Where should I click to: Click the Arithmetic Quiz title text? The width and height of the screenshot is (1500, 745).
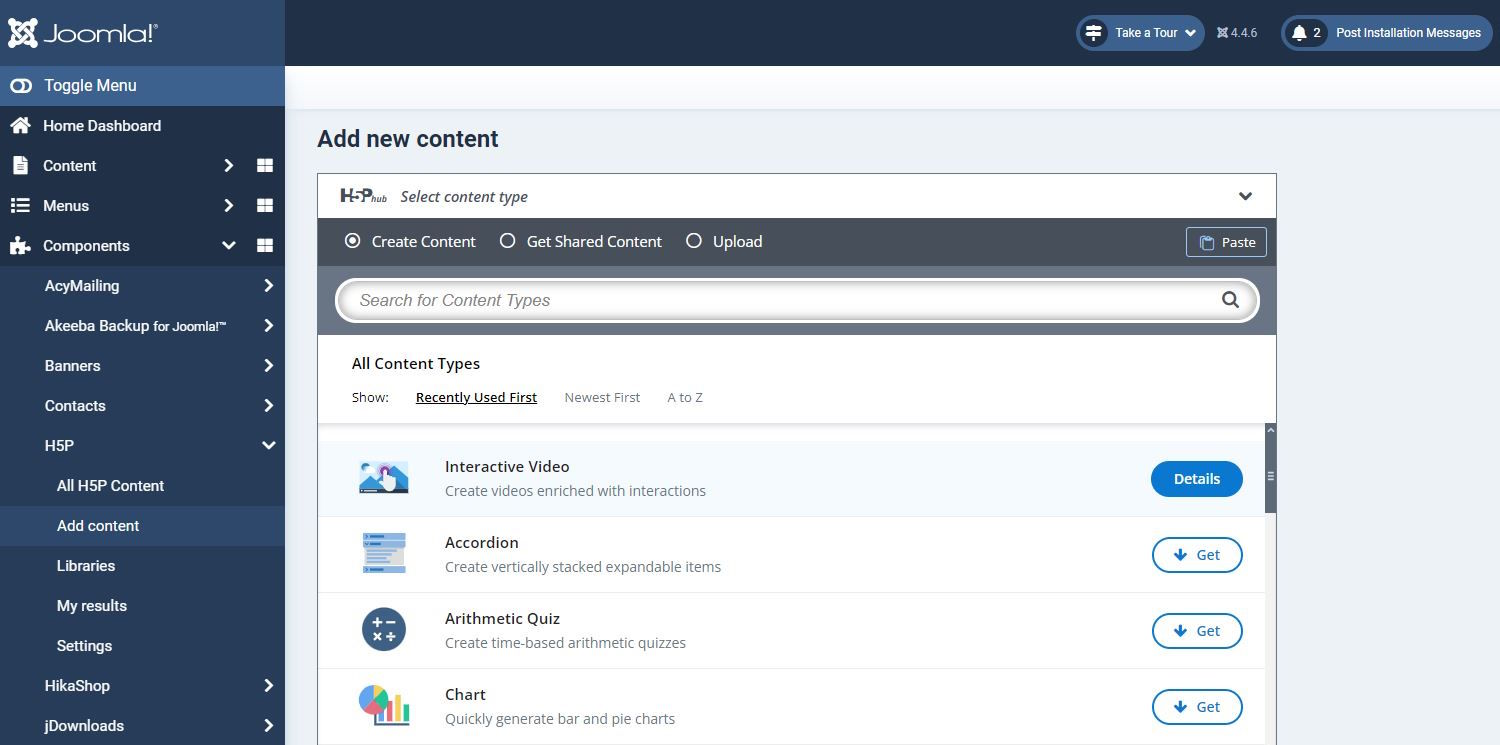[502, 618]
